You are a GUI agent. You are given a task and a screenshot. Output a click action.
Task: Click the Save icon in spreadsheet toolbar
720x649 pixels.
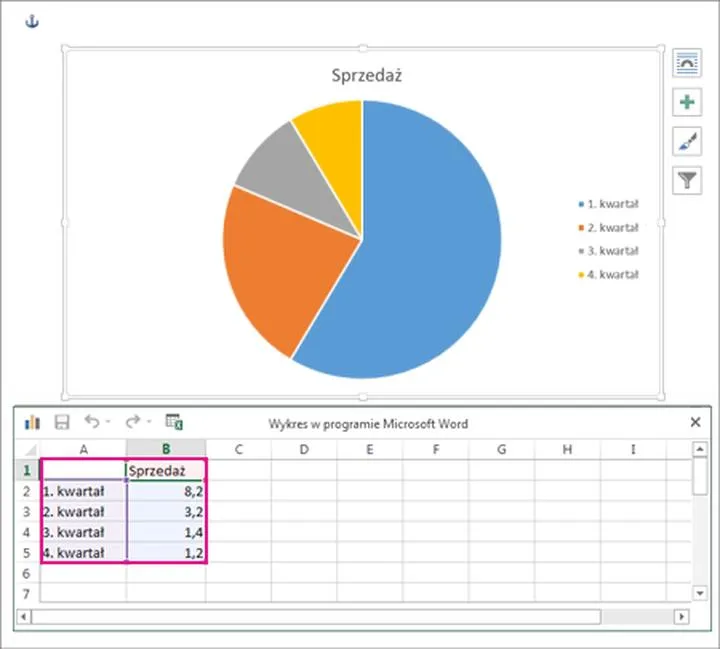pos(61,423)
